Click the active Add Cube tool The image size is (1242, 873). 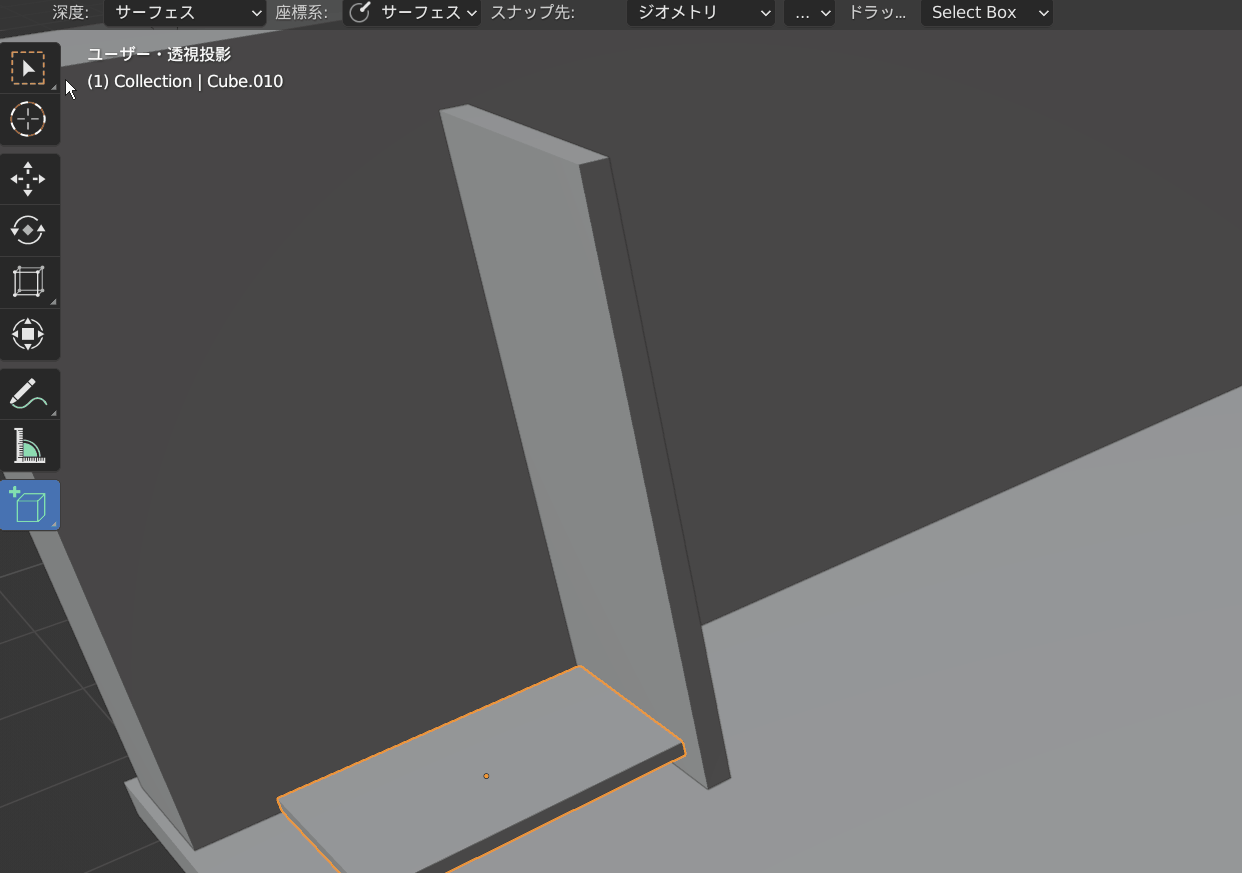[28, 505]
